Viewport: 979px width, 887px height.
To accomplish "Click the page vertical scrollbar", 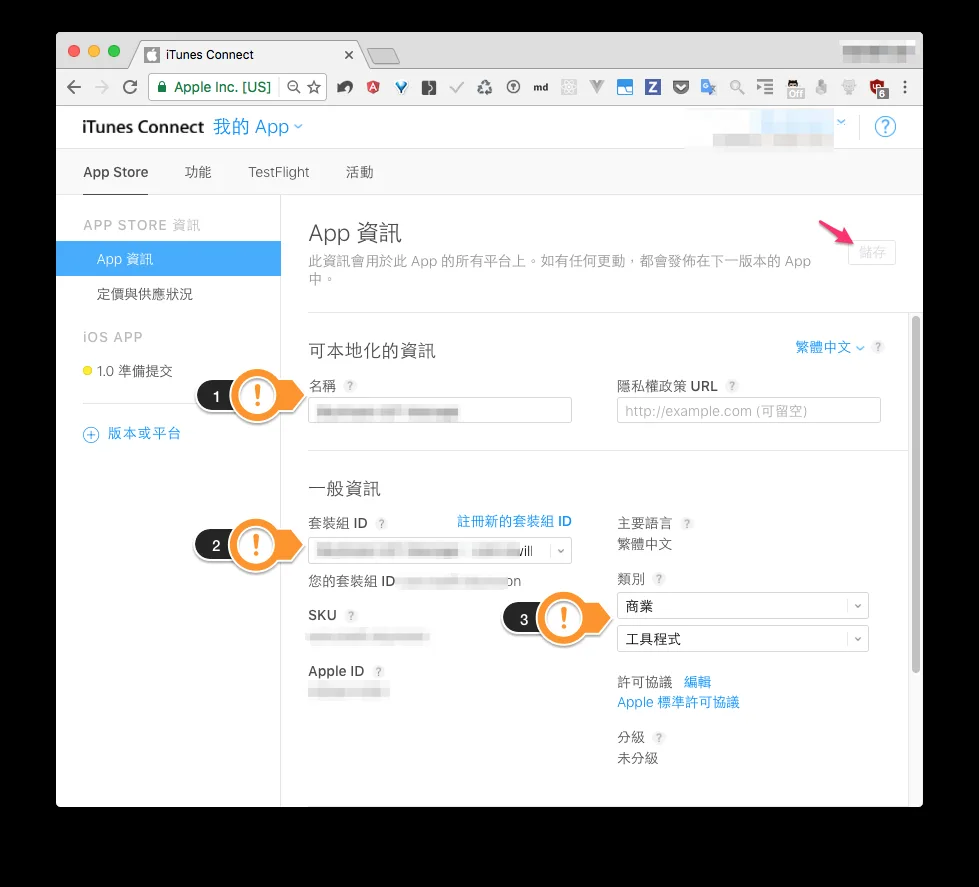I will coord(916,494).
